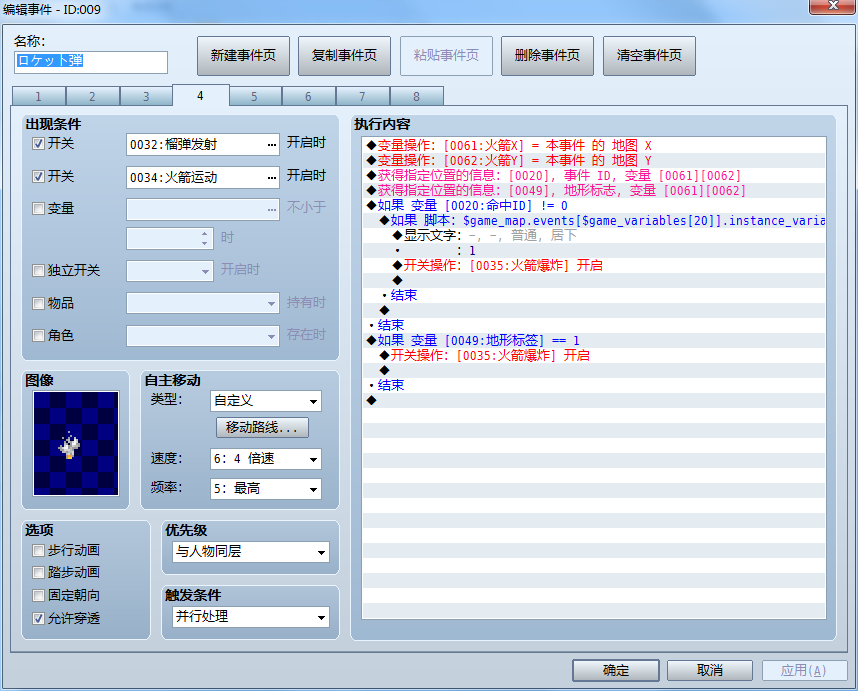Switch to event page tab 6
Image resolution: width=858 pixels, height=691 pixels.
(x=308, y=96)
